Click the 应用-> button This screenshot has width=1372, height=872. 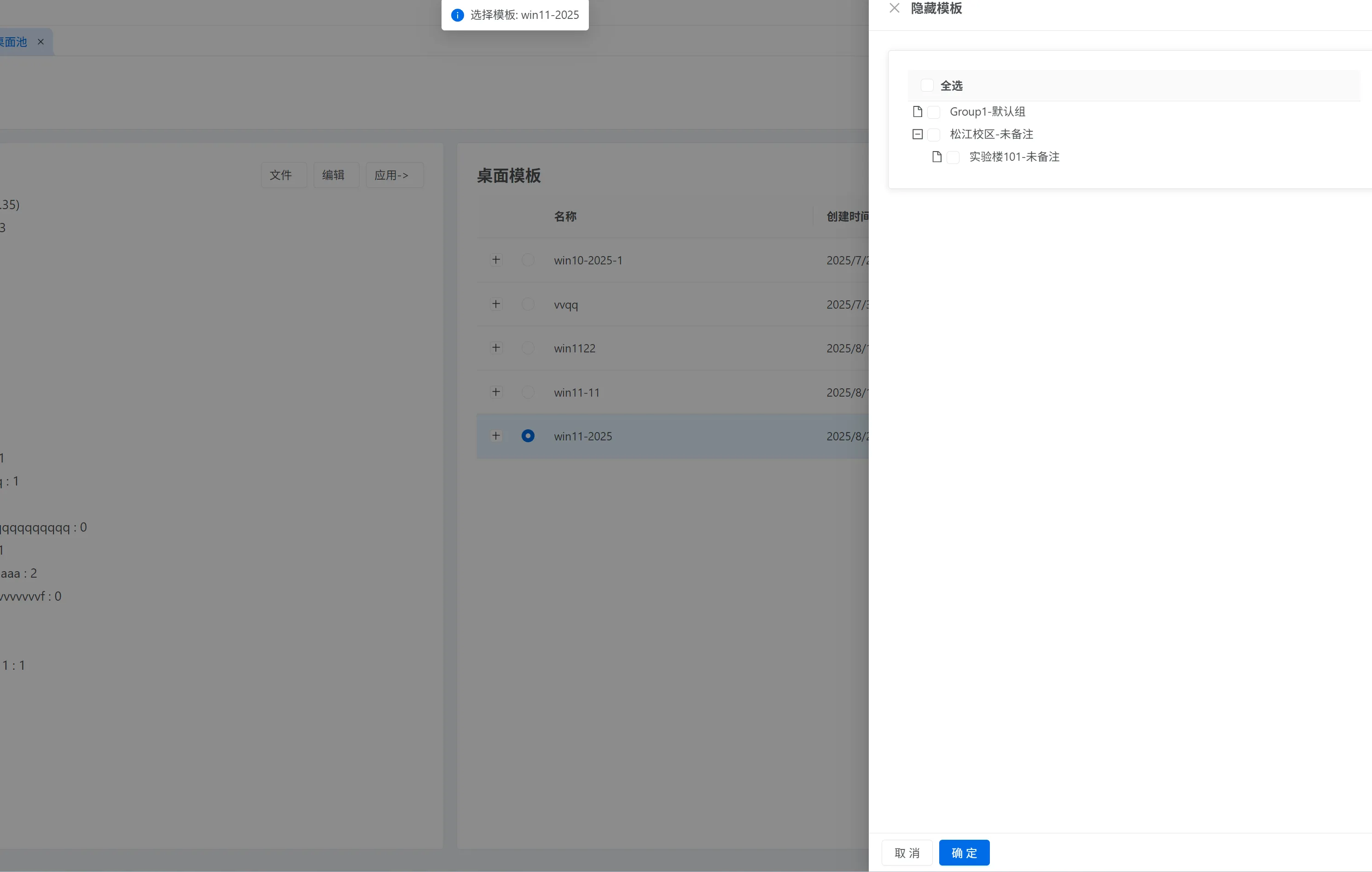394,175
